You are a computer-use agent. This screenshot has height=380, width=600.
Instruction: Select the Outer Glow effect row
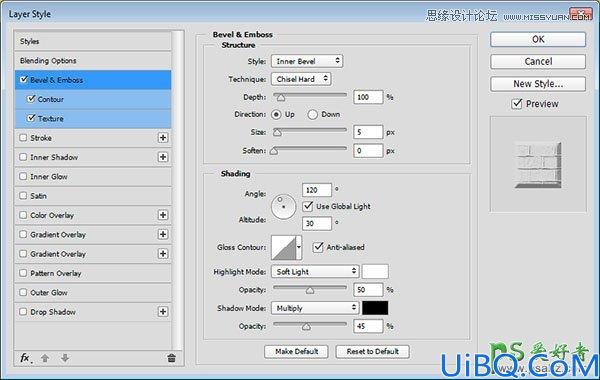click(x=93, y=292)
